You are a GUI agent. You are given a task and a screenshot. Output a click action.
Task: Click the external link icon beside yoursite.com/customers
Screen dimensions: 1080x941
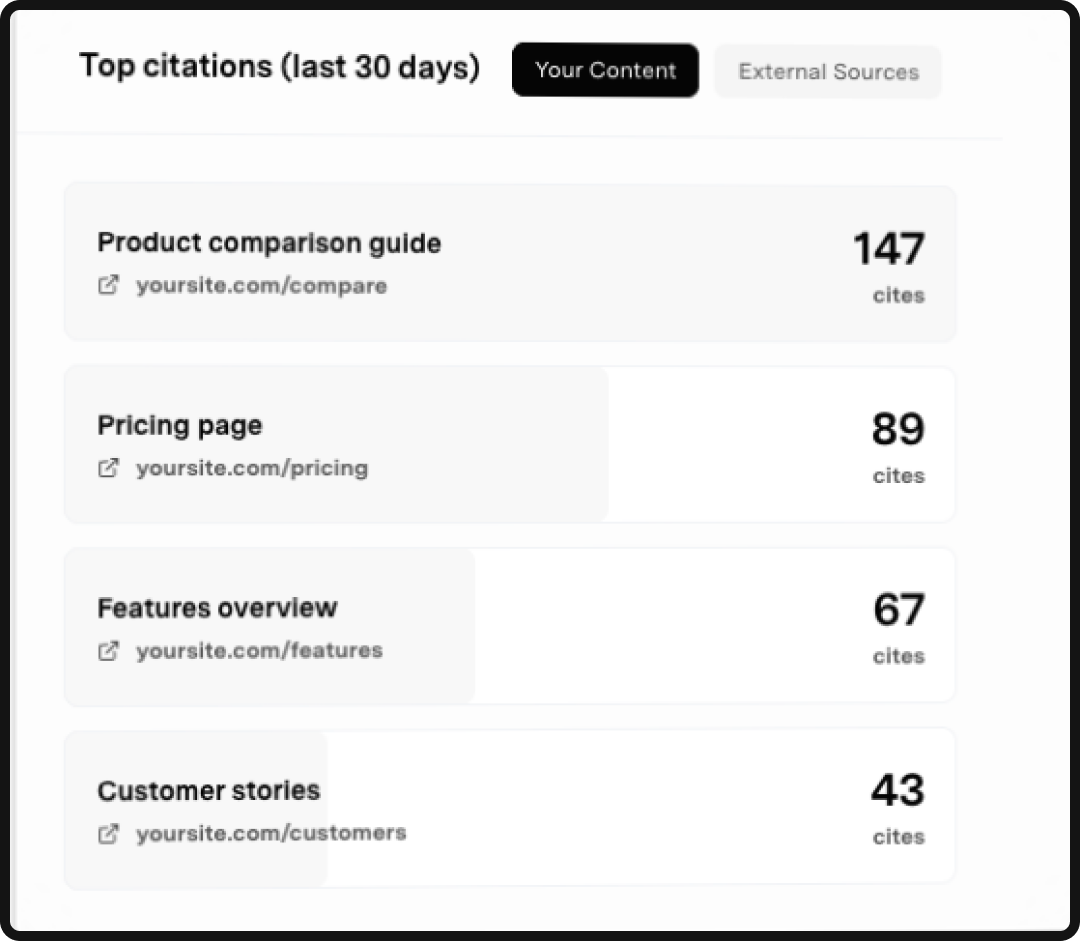(108, 832)
